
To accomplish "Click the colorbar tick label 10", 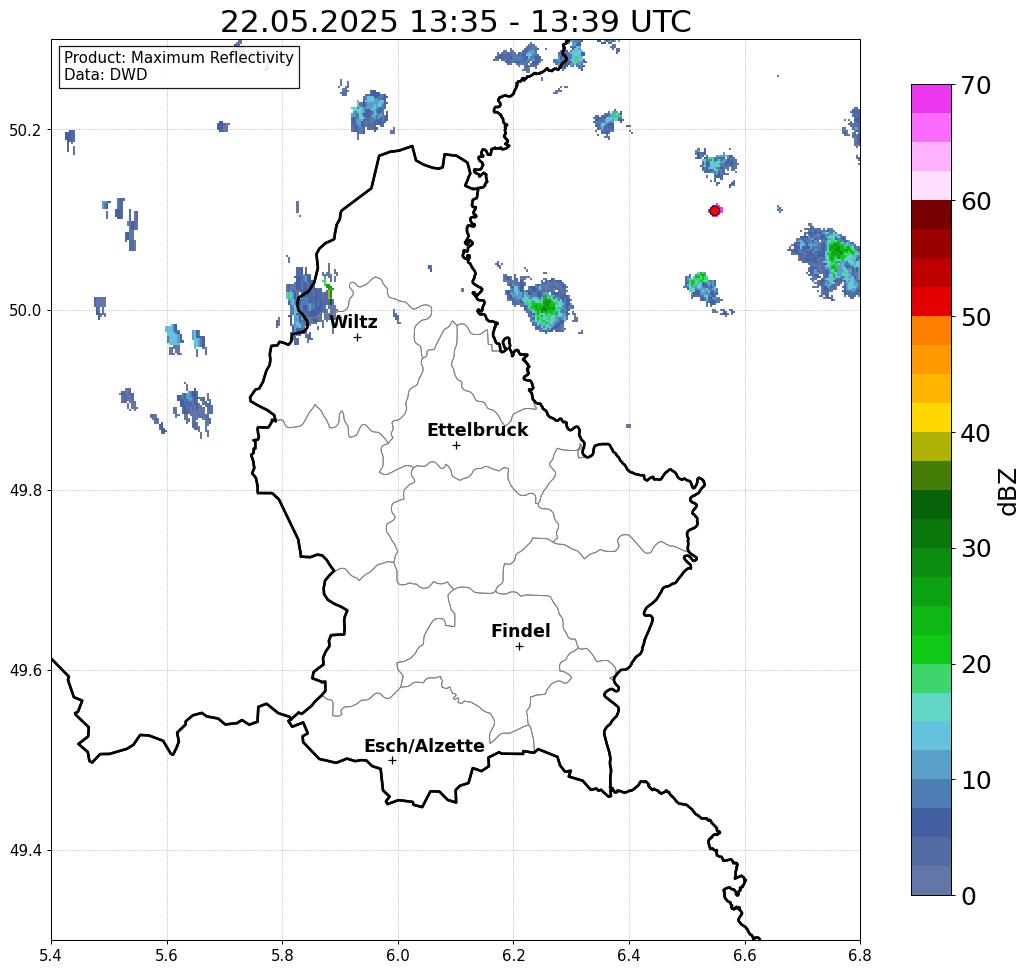I will click(x=976, y=780).
